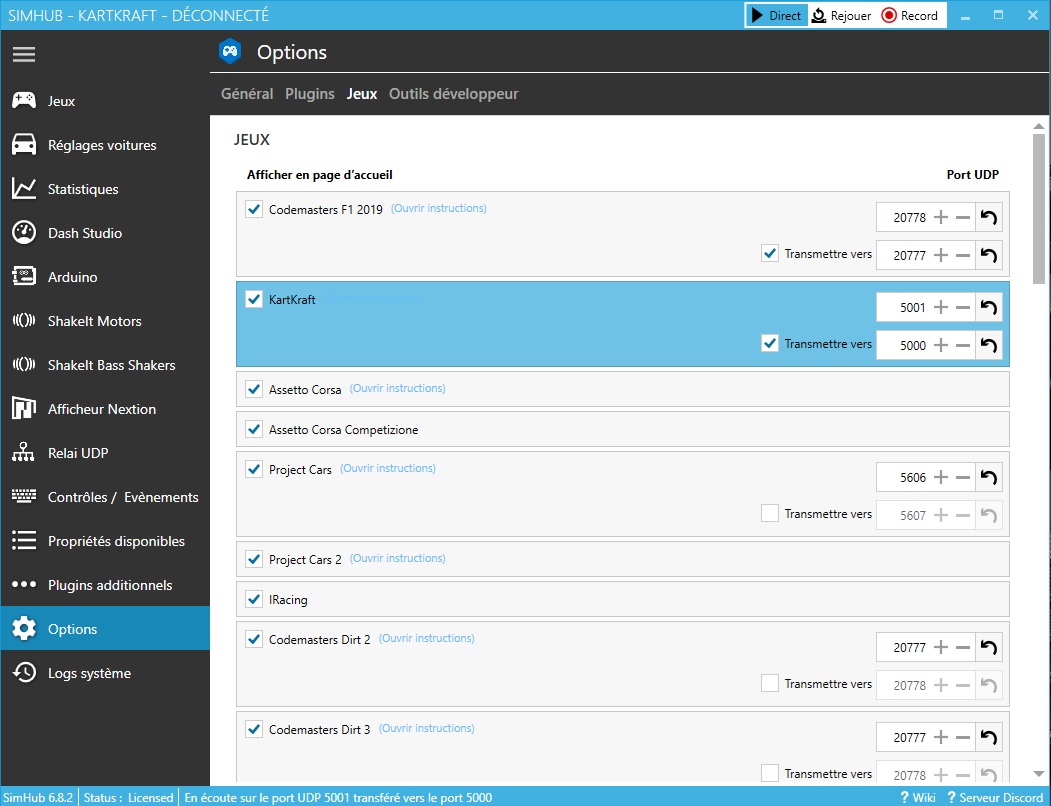
Task: Reset KartKraft forward port 5000
Action: 989,345
